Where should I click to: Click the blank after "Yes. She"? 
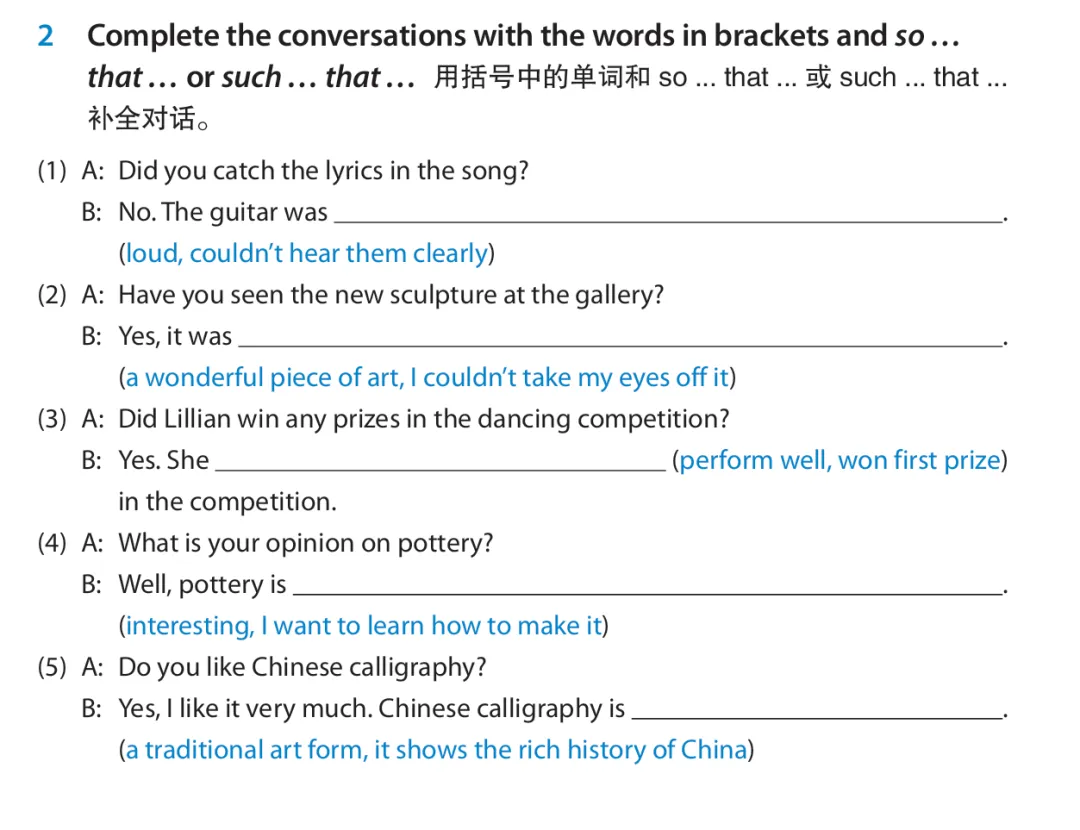[x=441, y=462]
